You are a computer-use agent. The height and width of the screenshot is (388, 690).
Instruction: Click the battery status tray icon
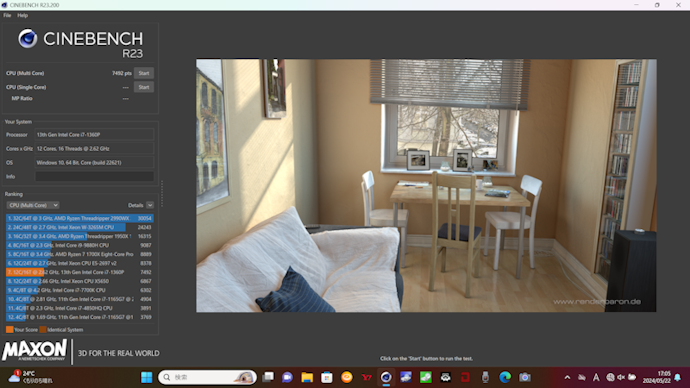click(x=632, y=377)
